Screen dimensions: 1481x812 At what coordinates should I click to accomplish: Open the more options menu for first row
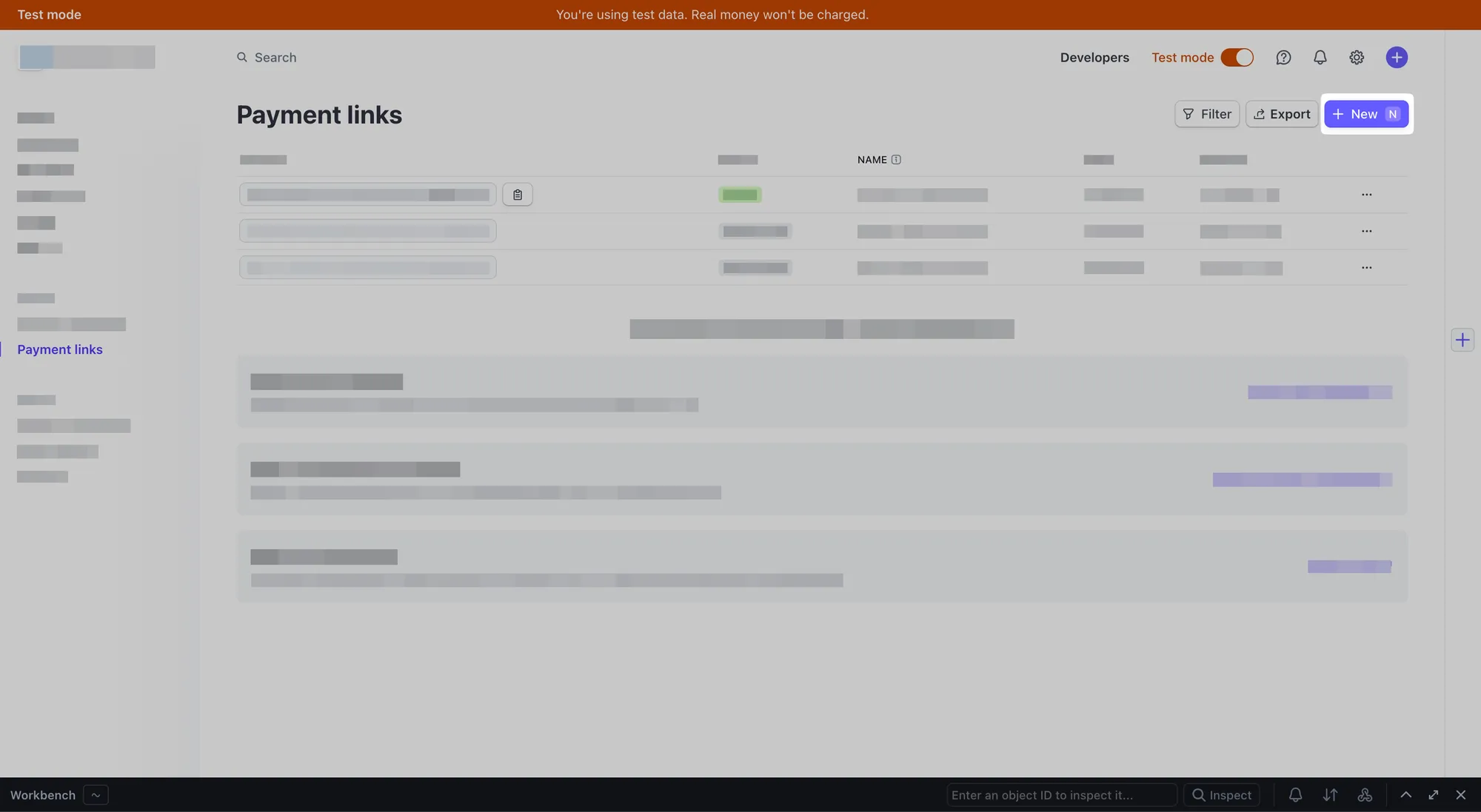click(x=1366, y=195)
